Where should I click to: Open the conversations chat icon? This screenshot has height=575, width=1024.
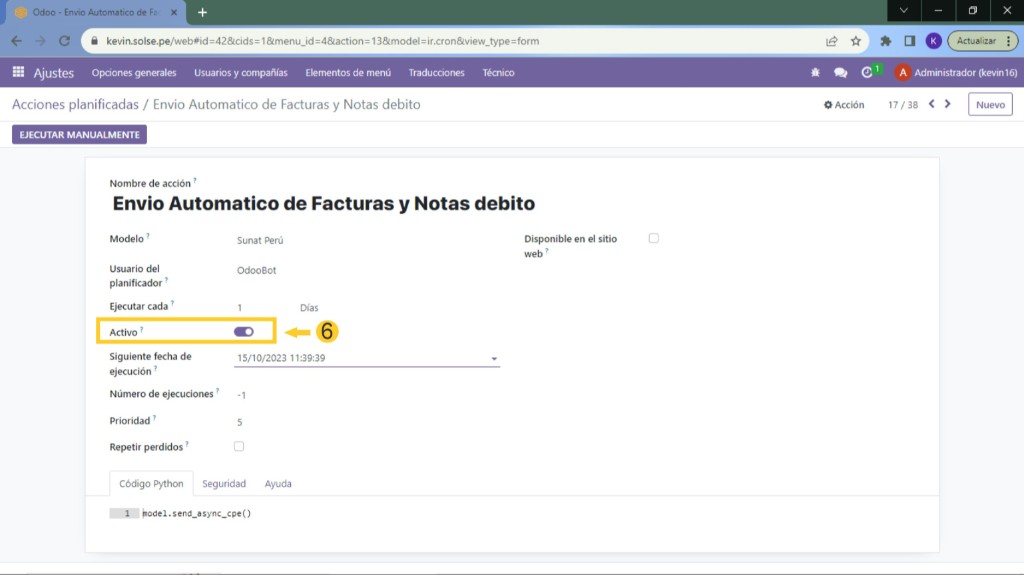[x=840, y=73]
